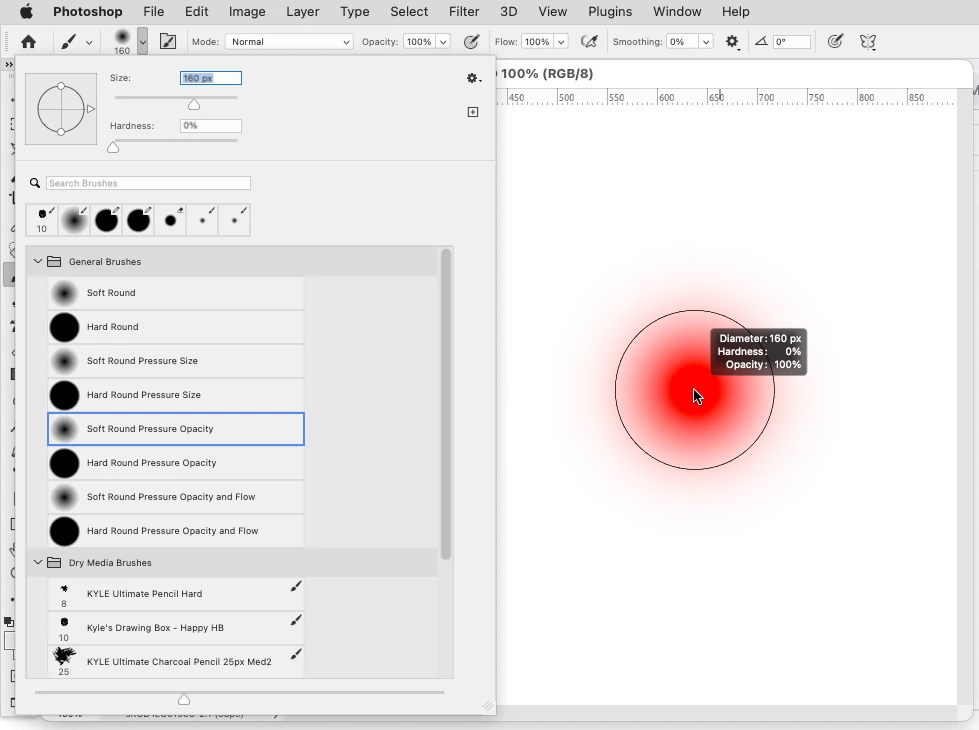Open the Apple menu
The width and height of the screenshot is (979, 730).
26,11
